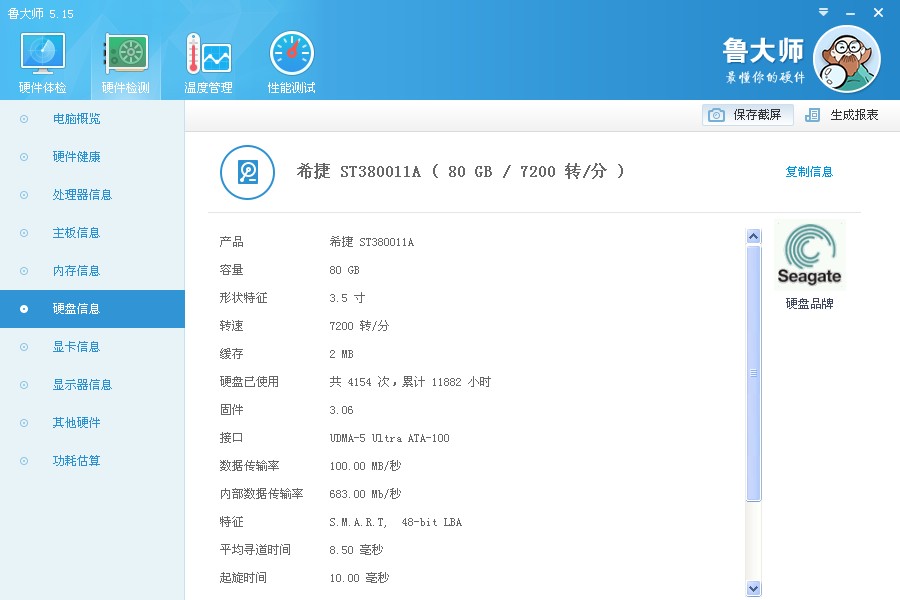Click spin-up time value 10.00 毫秒
The width and height of the screenshot is (900, 600).
click(x=359, y=578)
